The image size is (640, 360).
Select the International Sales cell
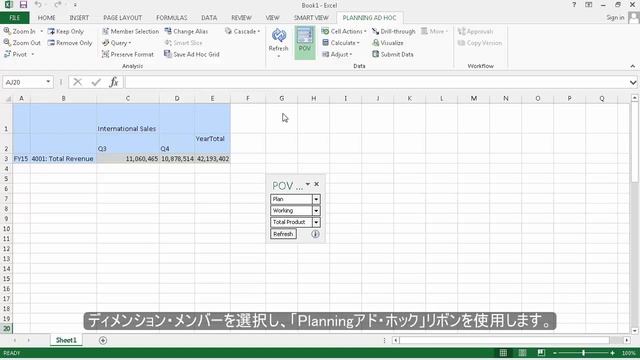point(127,119)
